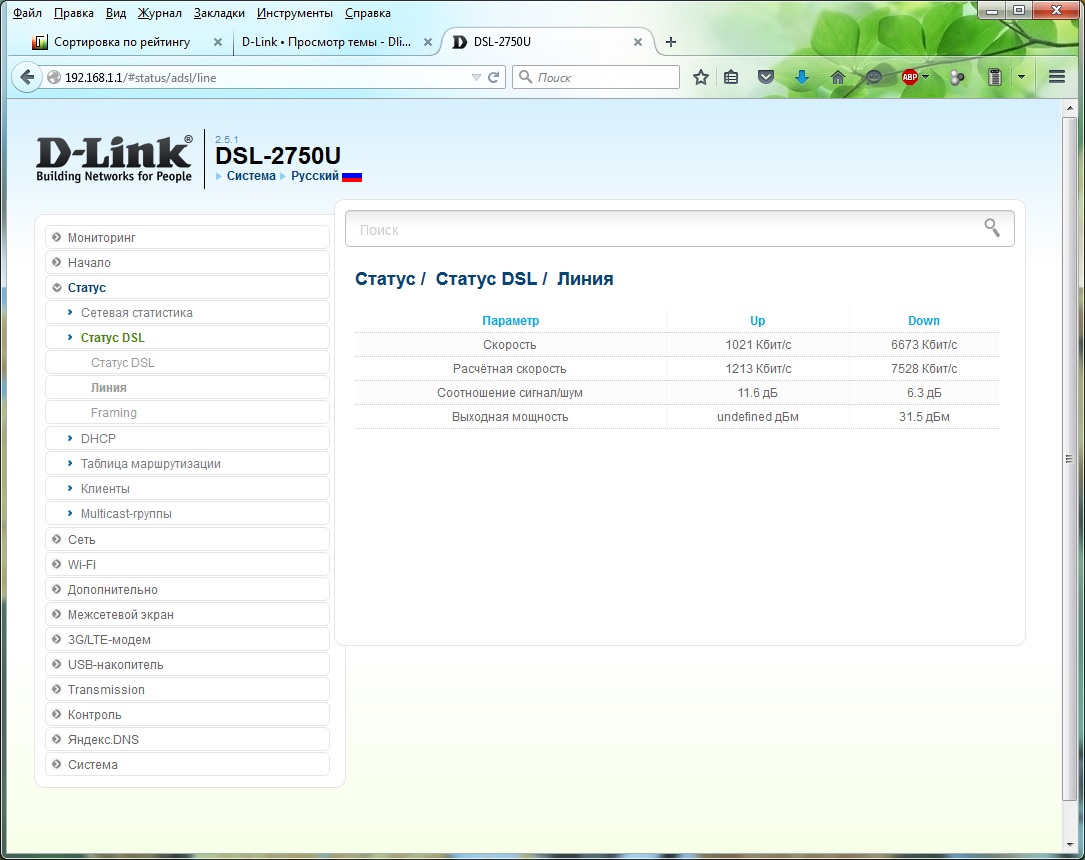
Task: Expand the DHCP submenu
Action: [98, 439]
